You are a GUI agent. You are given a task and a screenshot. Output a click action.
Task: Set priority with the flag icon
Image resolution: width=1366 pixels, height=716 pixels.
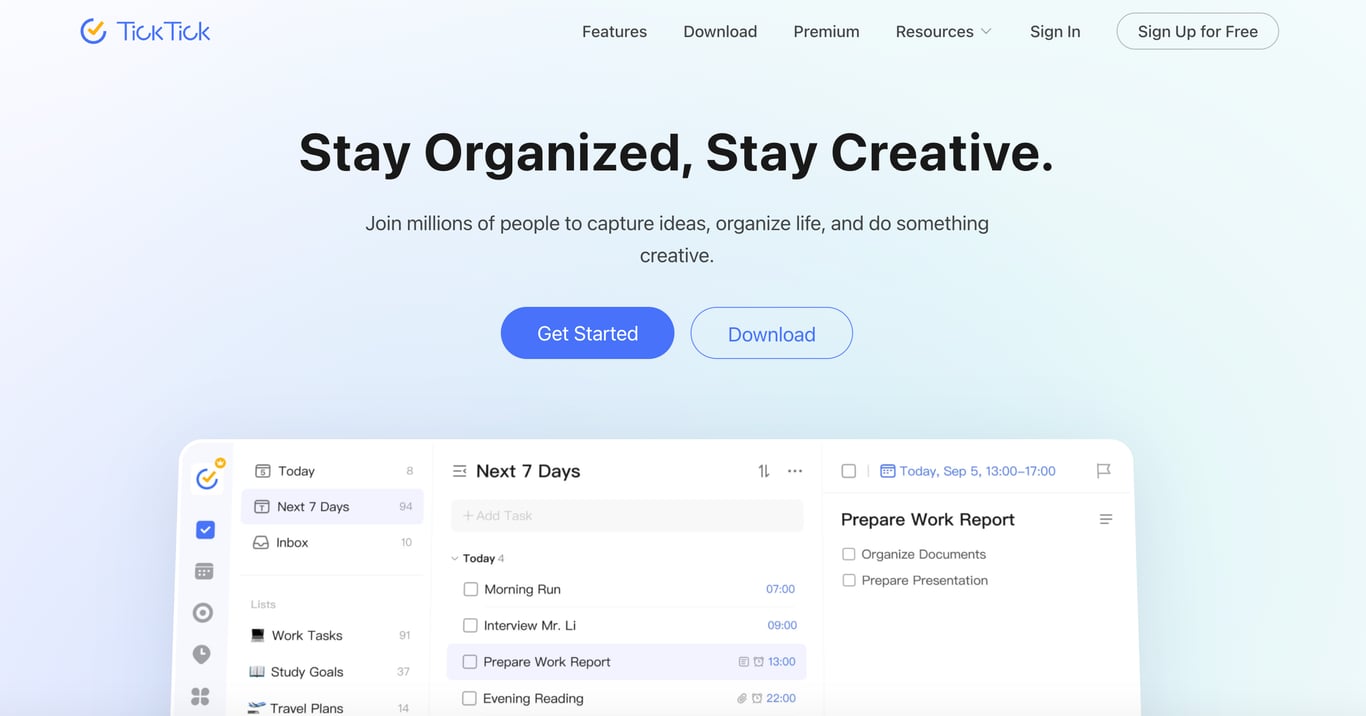tap(1104, 471)
